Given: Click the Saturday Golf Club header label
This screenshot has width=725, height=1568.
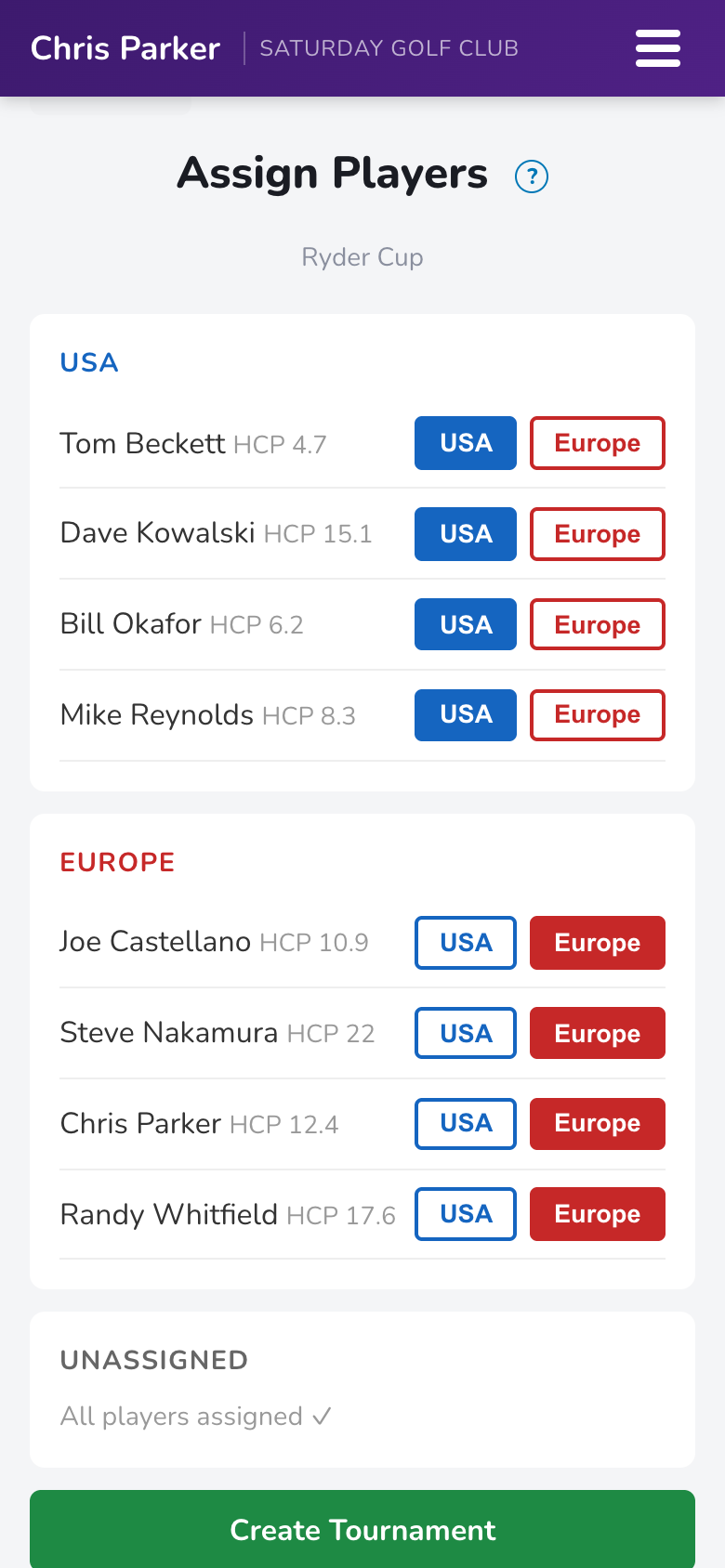Looking at the screenshot, I should tap(389, 48).
